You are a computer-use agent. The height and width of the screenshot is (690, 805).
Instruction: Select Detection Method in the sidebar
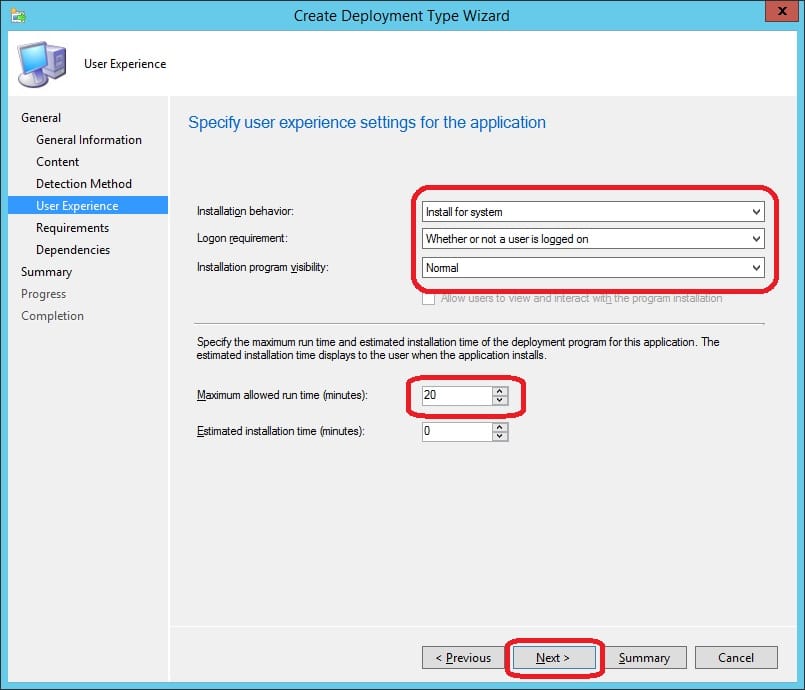[x=84, y=184]
